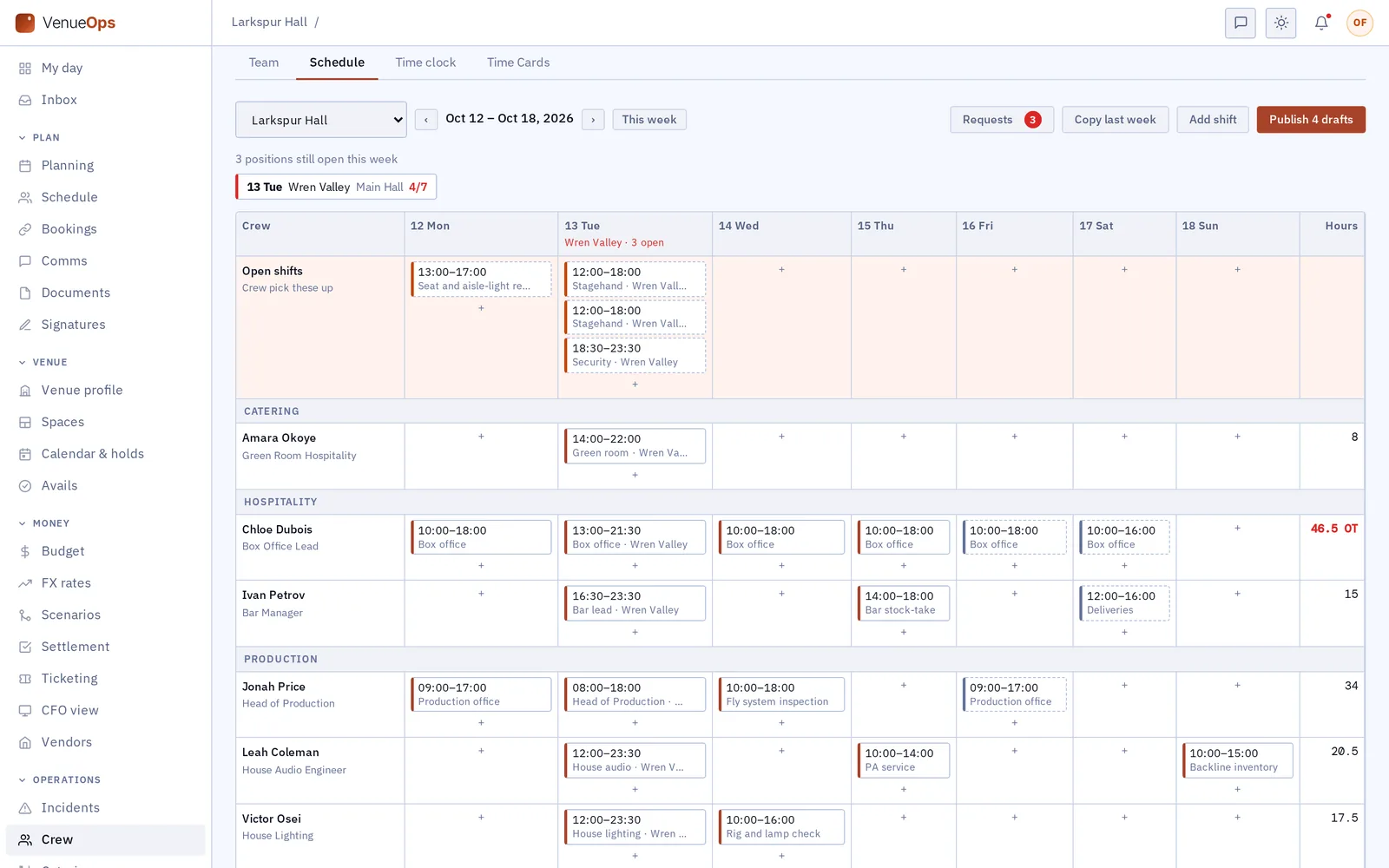Collapse the MONEY sidebar section
This screenshot has width=1389, height=868.
pos(43,523)
